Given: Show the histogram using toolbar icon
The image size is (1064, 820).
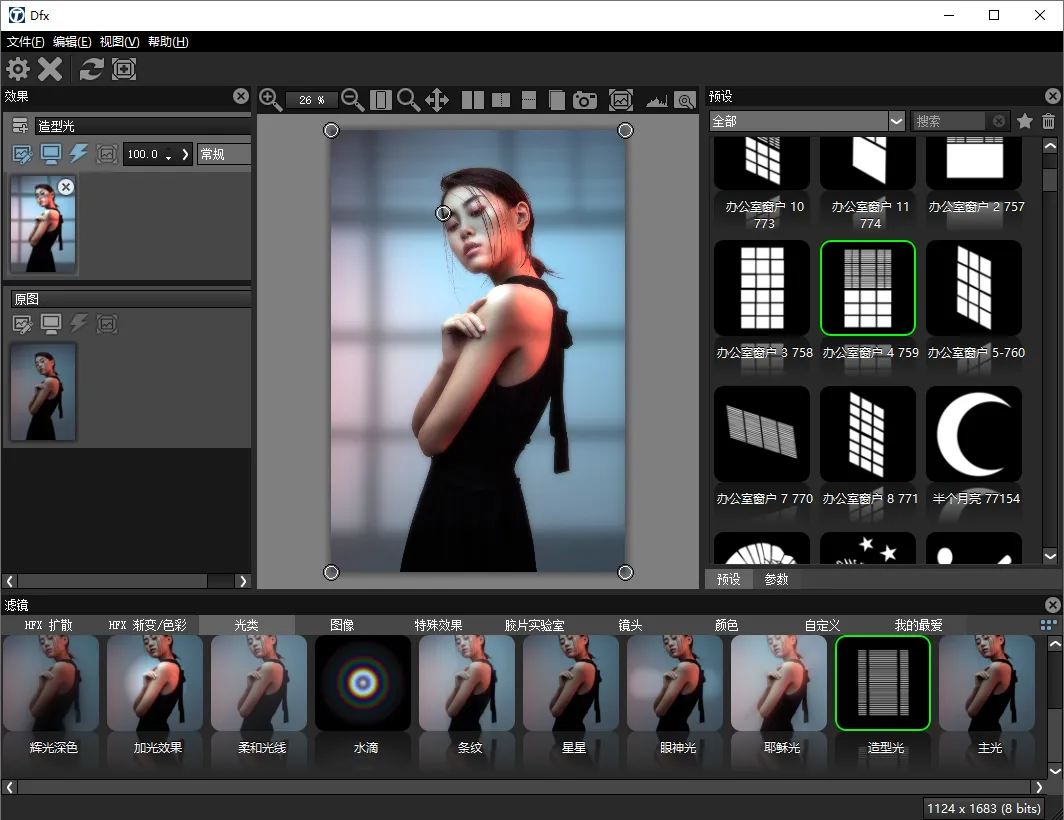Looking at the screenshot, I should [x=656, y=100].
